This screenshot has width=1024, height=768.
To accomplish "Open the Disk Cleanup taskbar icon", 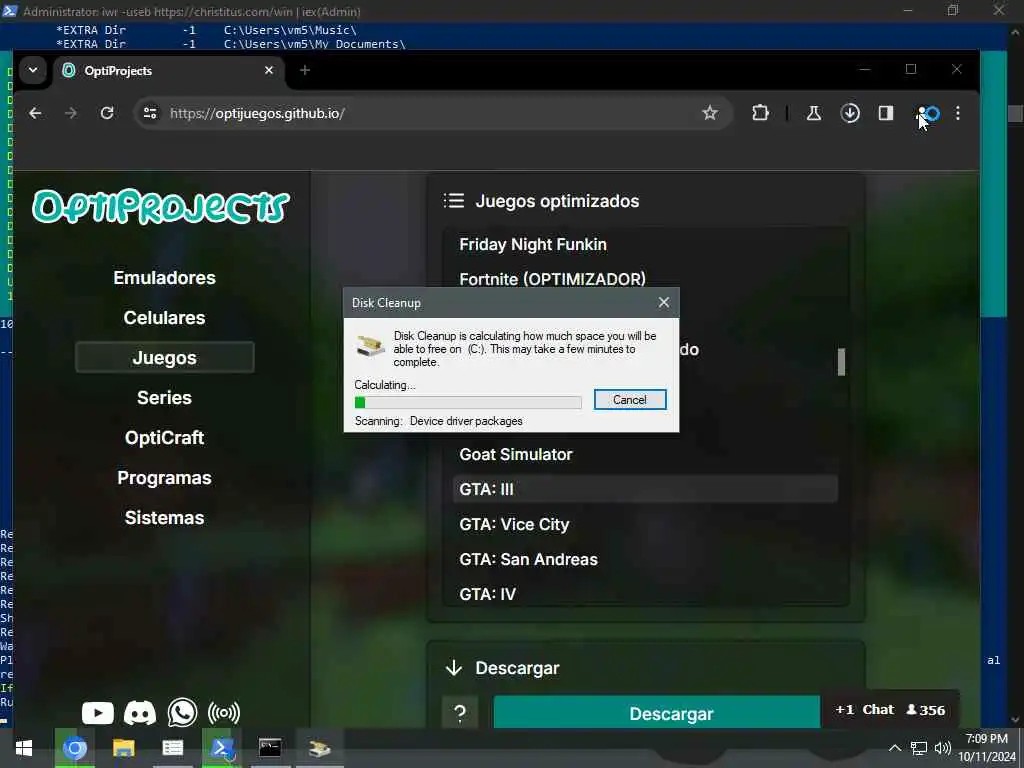I will (x=320, y=748).
